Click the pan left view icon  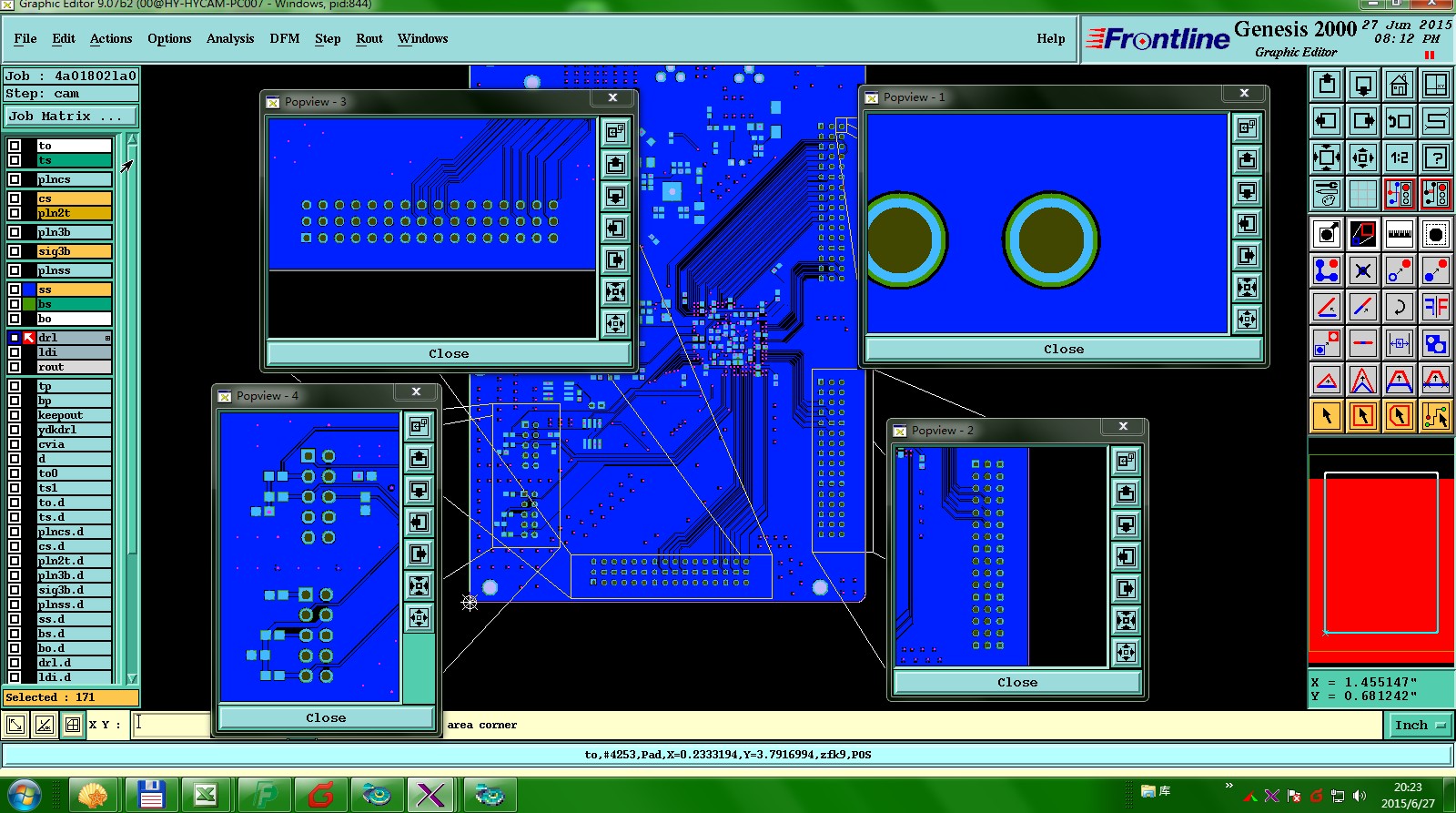coord(1327,121)
